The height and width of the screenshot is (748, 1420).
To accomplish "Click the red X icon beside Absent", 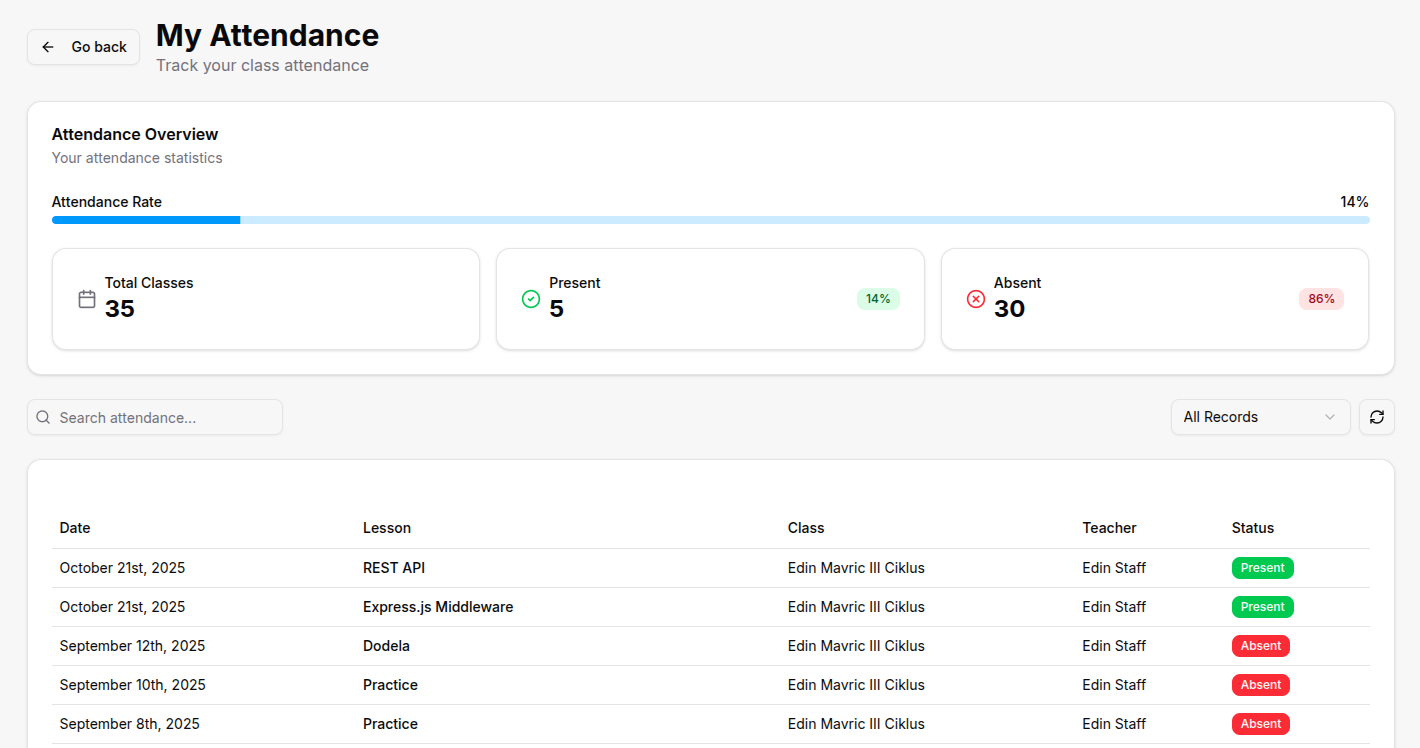I will [976, 299].
